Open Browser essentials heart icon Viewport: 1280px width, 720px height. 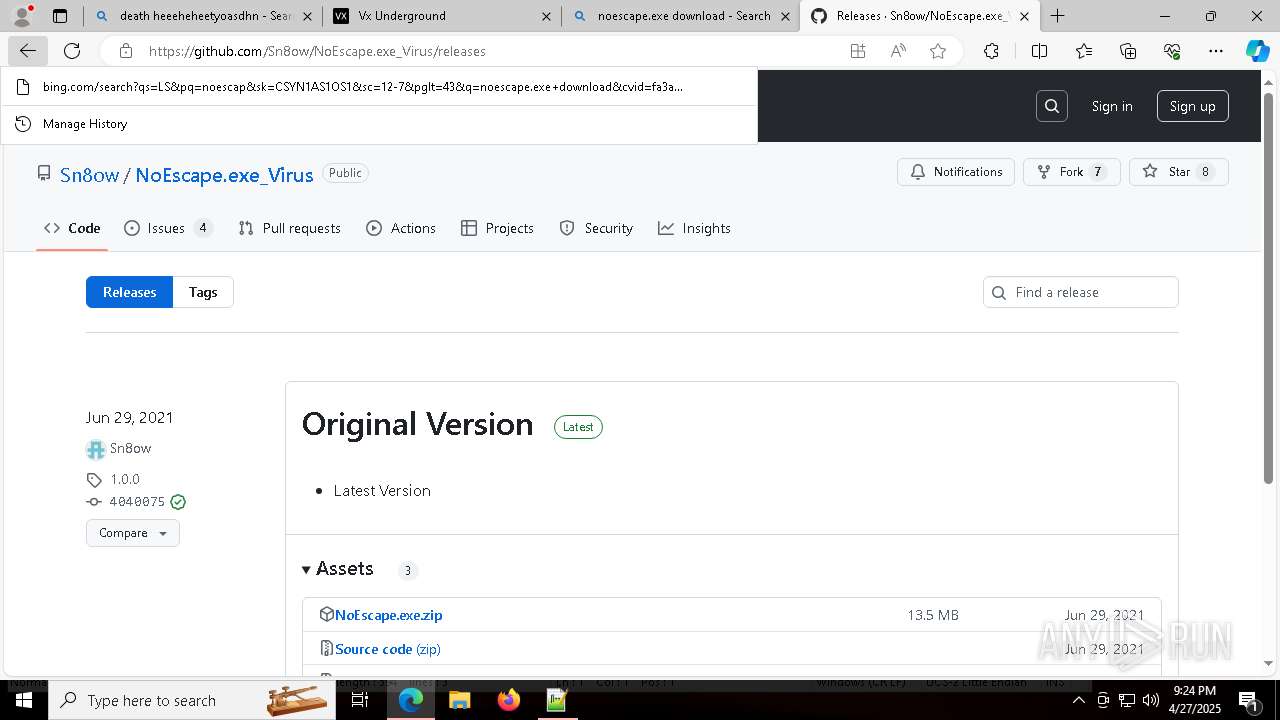click(x=1172, y=51)
